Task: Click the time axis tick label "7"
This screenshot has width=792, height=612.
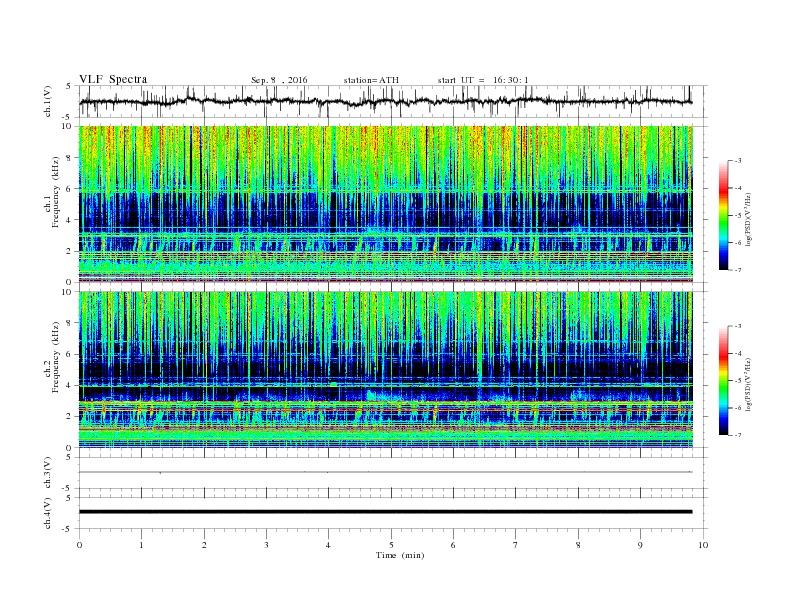Action: coord(516,545)
